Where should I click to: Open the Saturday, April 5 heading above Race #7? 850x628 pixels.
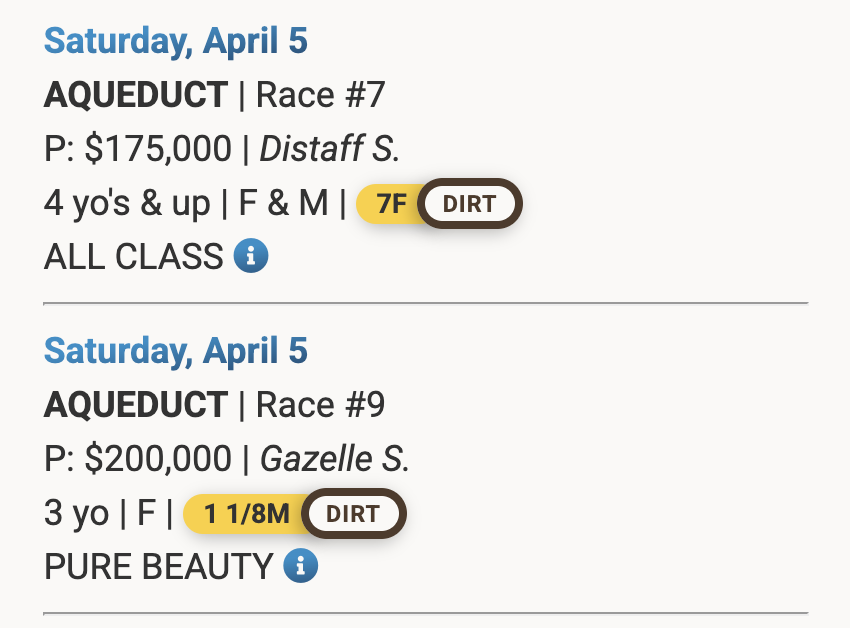point(176,41)
